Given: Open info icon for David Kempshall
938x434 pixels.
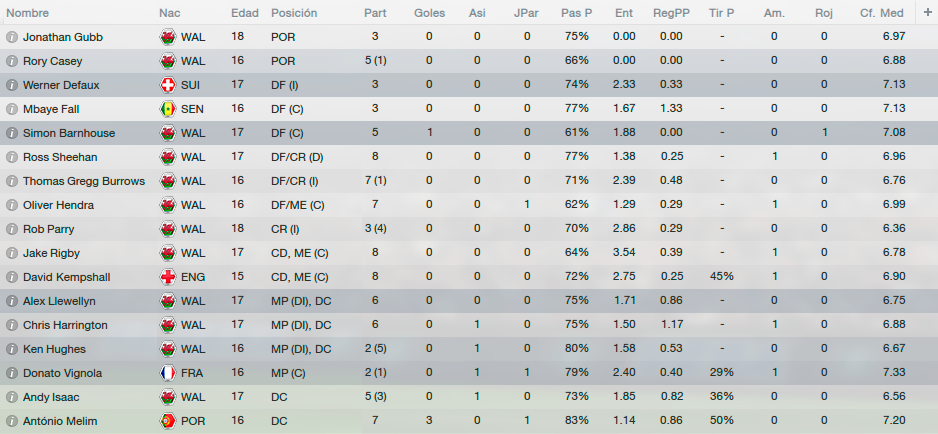Looking at the screenshot, I should coord(11,277).
